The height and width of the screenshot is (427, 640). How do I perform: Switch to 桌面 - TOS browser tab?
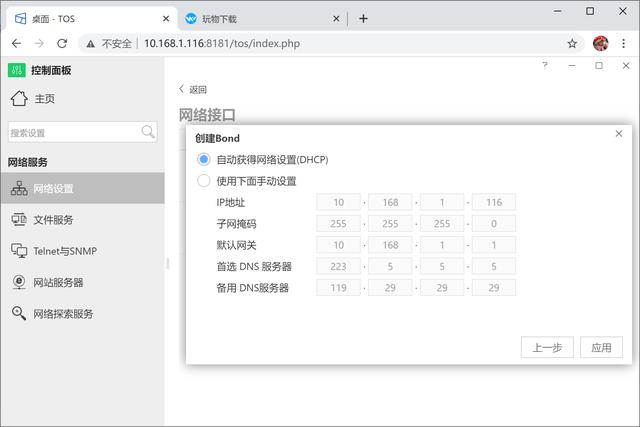coord(90,18)
